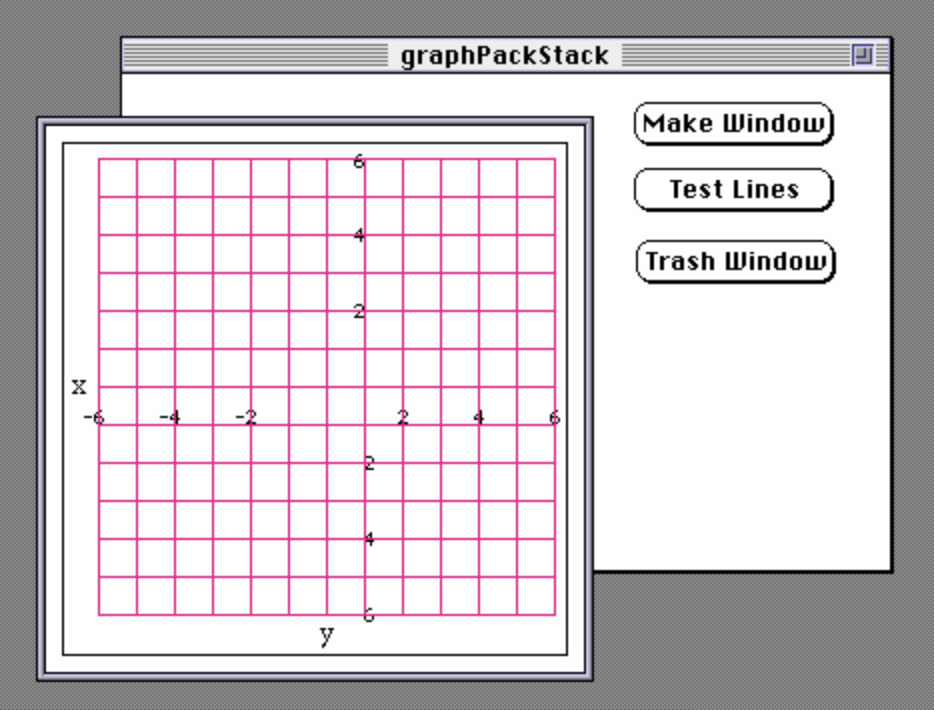Click the Trash Window button
The image size is (934, 710).
pos(735,262)
